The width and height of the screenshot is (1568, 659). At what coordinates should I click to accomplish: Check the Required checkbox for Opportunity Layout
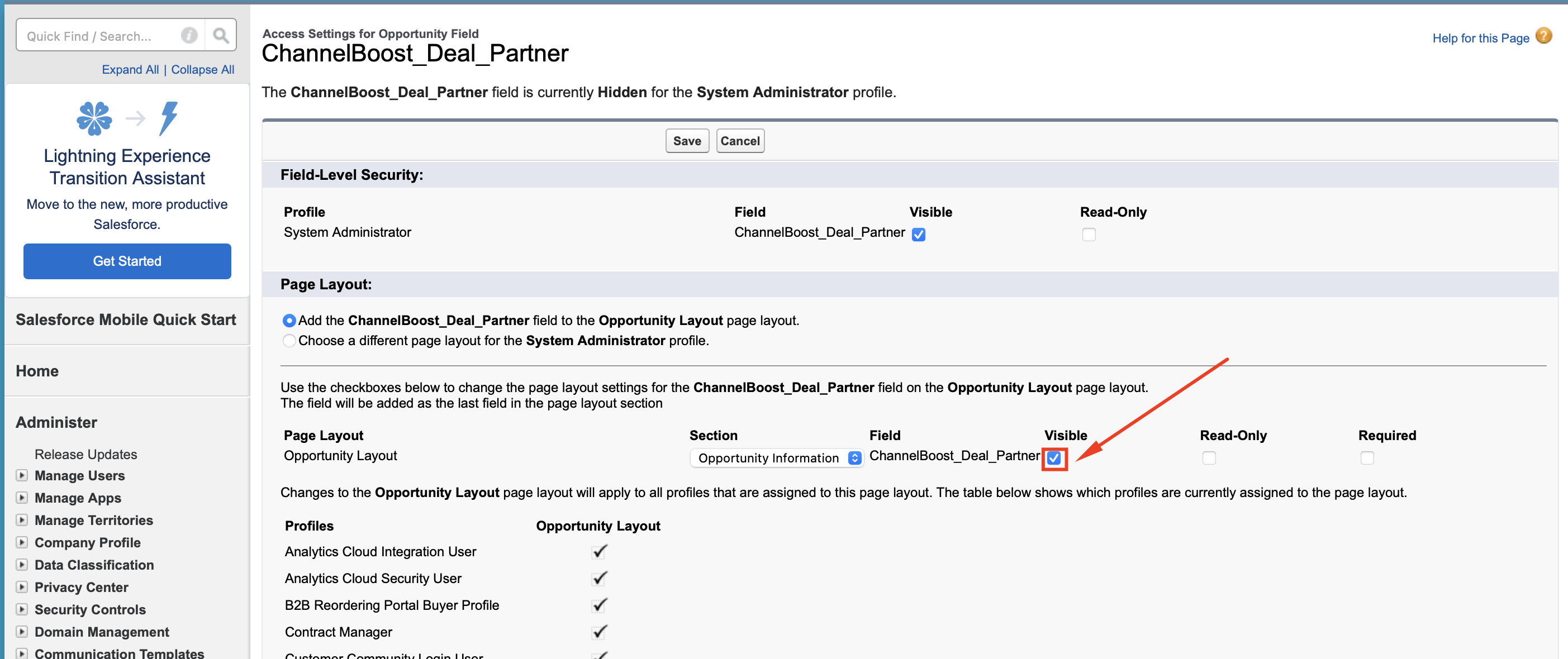[1367, 457]
